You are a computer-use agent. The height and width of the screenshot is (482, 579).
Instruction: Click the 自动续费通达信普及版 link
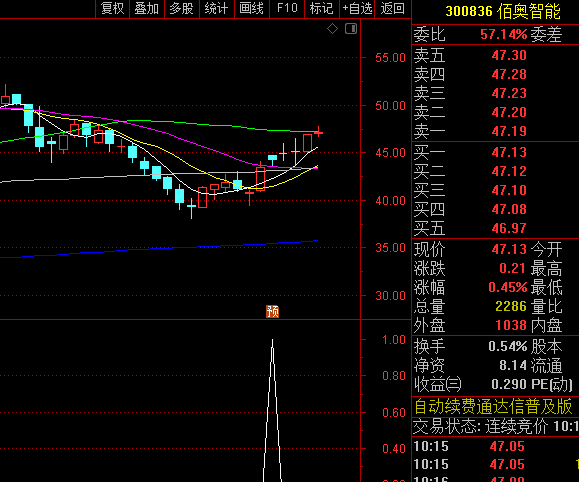point(493,406)
